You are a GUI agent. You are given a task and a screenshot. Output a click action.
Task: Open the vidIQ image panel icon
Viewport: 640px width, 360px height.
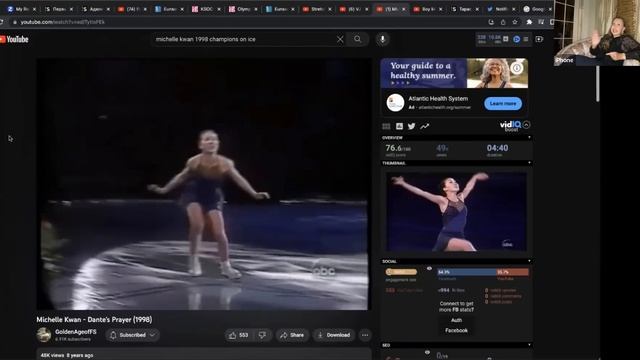point(399,126)
